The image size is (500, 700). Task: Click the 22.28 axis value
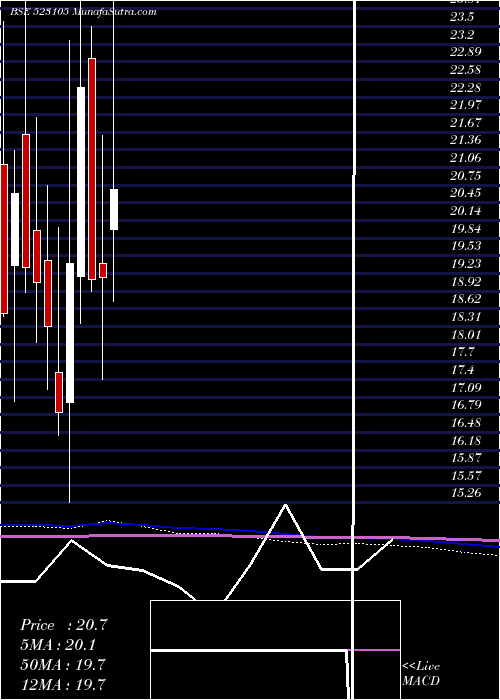(466, 87)
